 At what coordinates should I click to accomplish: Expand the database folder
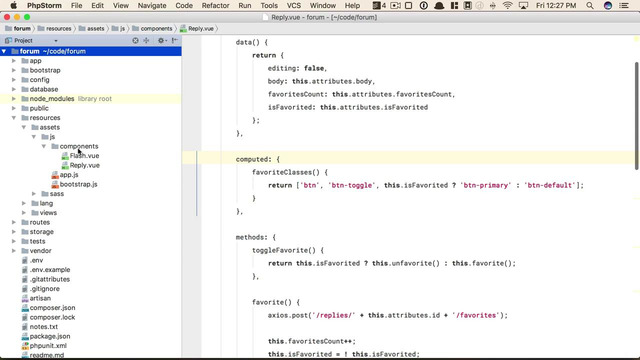pyautogui.click(x=14, y=89)
